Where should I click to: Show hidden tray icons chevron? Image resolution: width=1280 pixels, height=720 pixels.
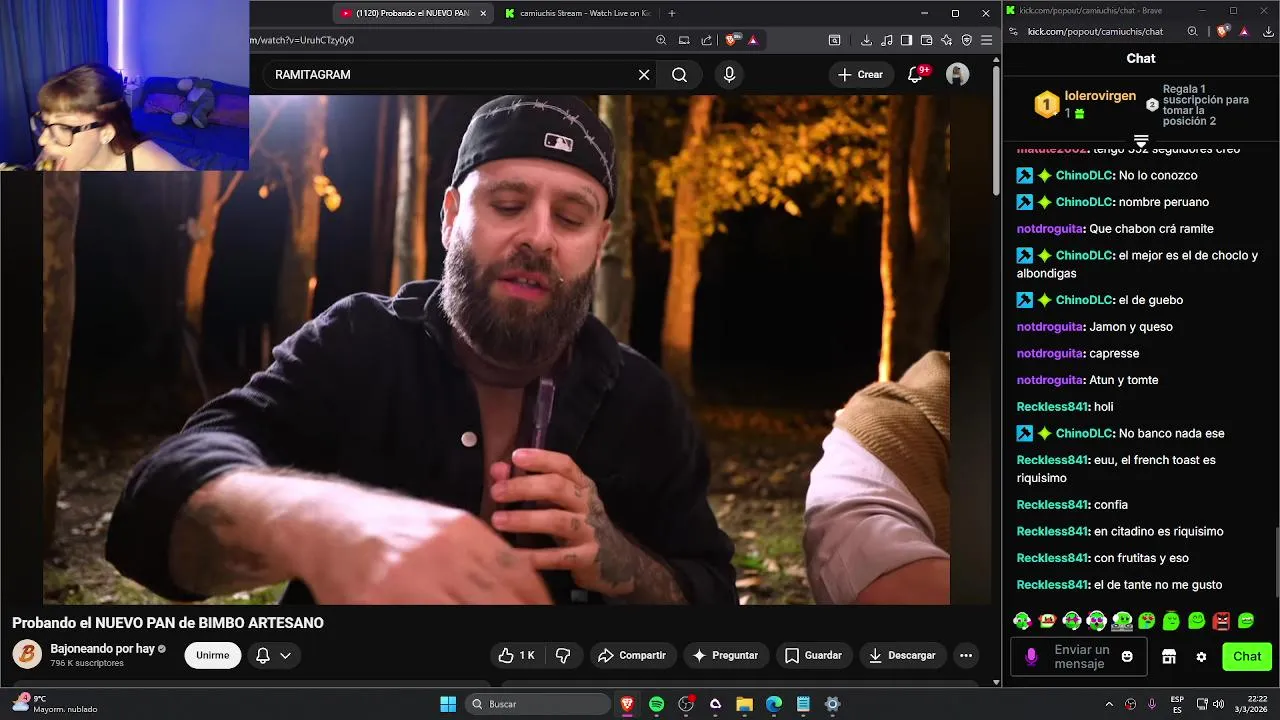point(1109,704)
